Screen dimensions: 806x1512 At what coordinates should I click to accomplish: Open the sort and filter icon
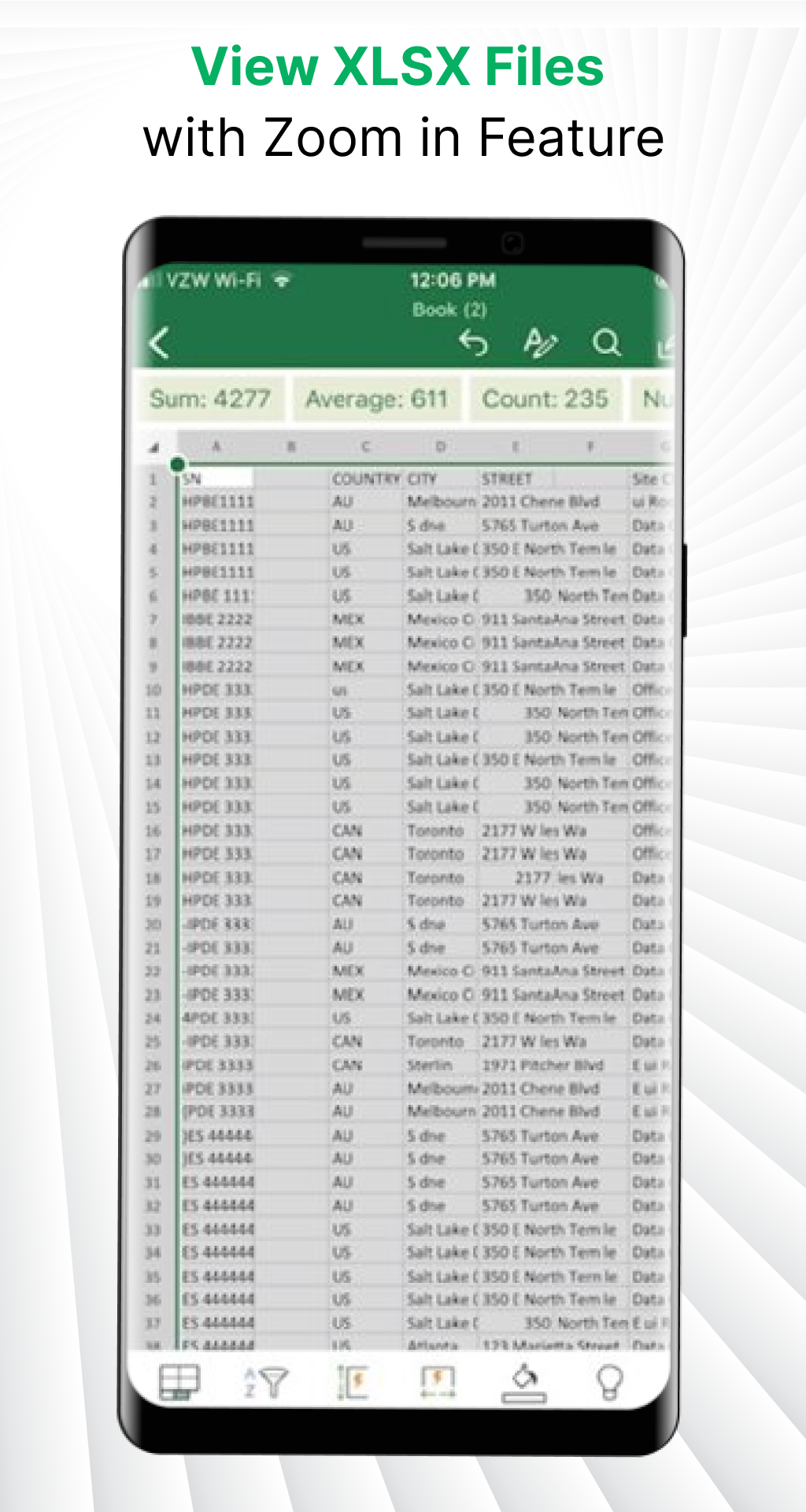click(x=266, y=1382)
